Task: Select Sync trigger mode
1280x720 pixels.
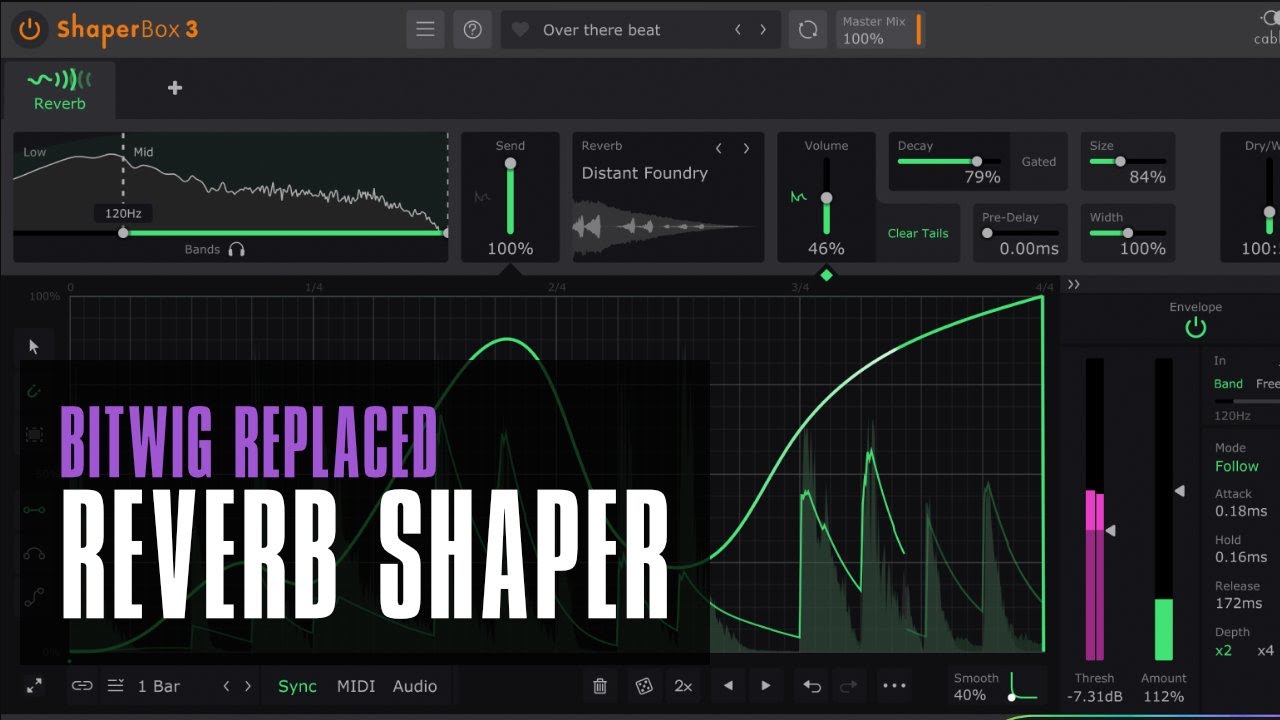Action: [x=297, y=686]
